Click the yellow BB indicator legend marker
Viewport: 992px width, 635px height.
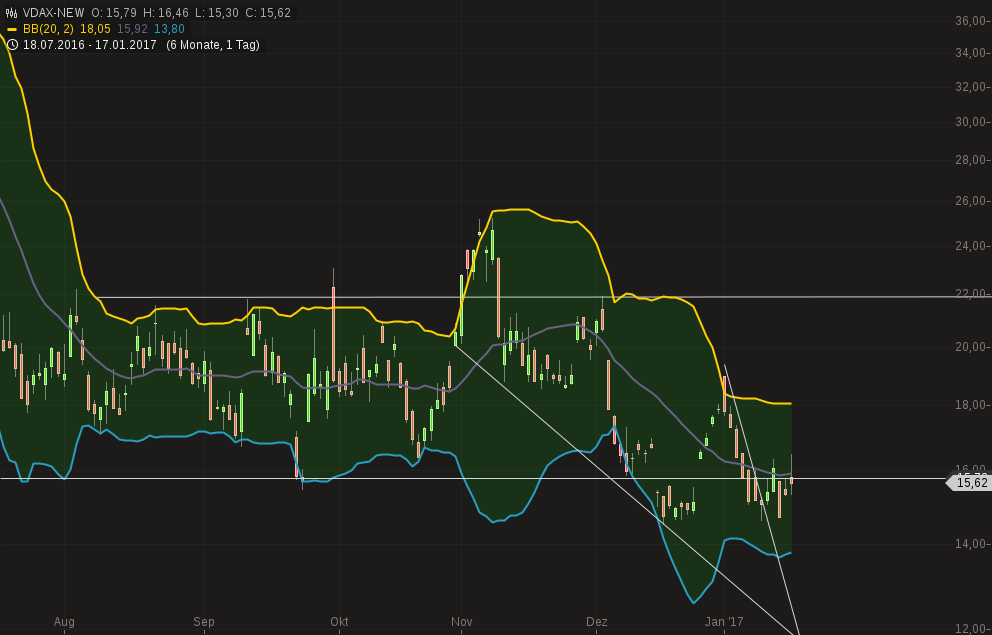click(x=12, y=29)
